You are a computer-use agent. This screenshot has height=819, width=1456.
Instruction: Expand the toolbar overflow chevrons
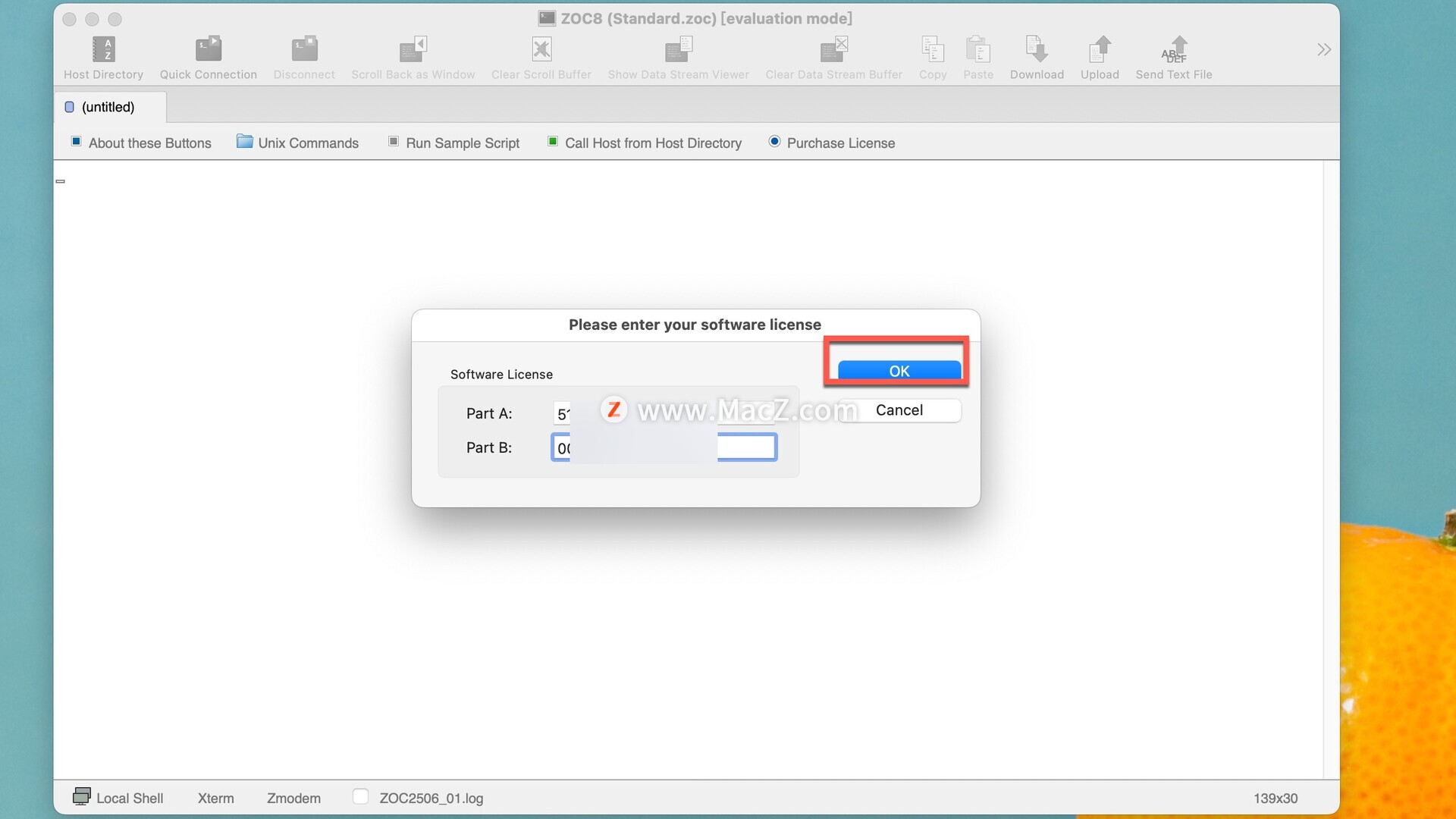[x=1324, y=50]
